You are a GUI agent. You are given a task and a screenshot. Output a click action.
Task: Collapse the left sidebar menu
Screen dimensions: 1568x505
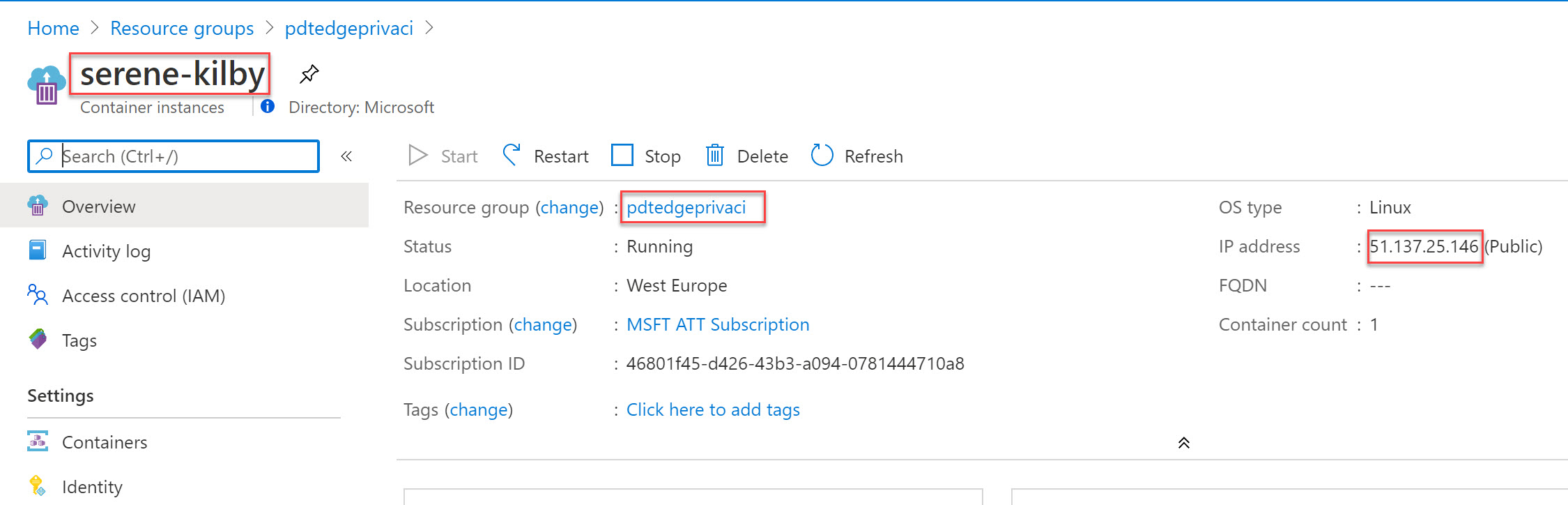click(346, 156)
